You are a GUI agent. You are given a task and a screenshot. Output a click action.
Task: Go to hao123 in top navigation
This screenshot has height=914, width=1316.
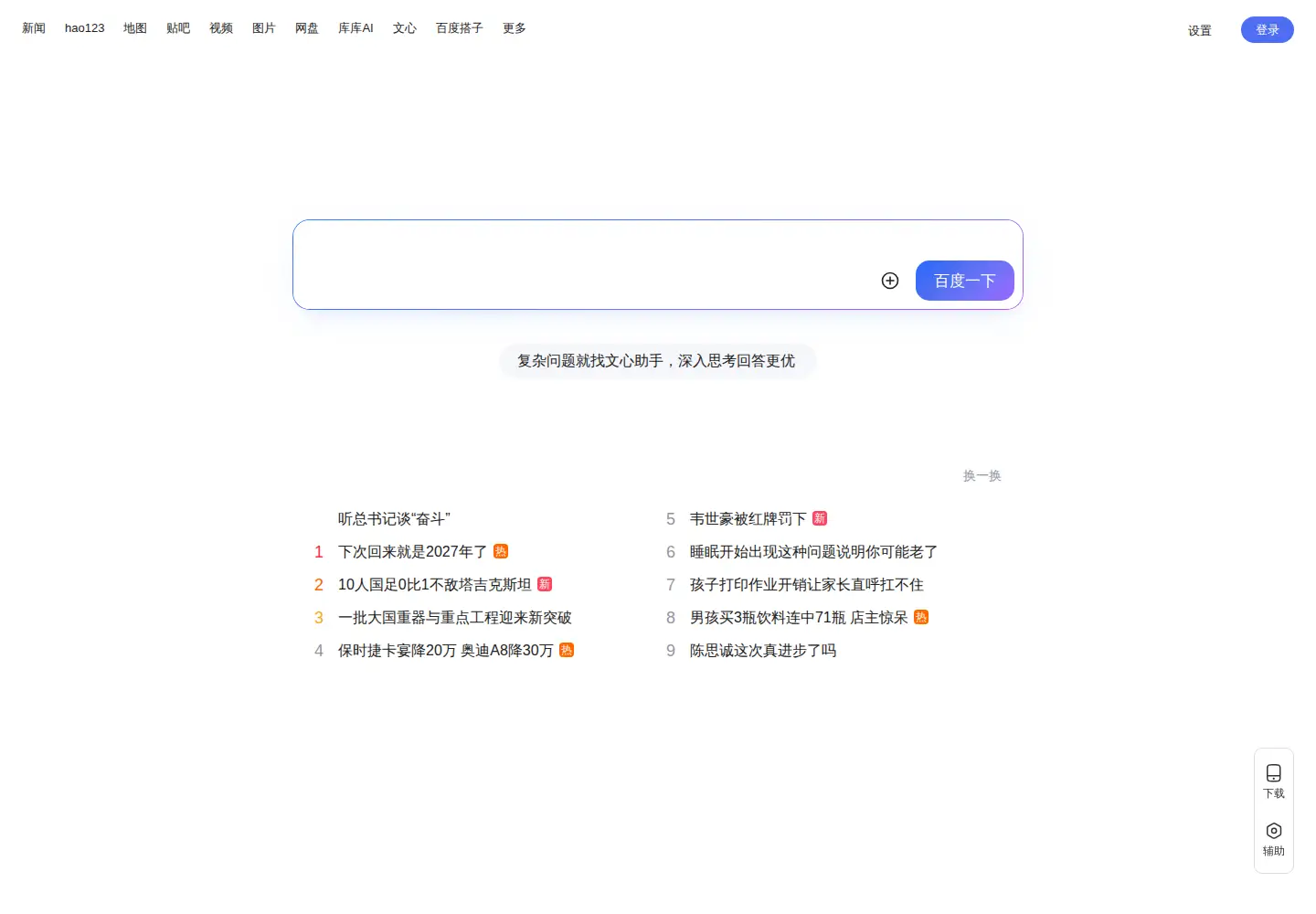85,28
